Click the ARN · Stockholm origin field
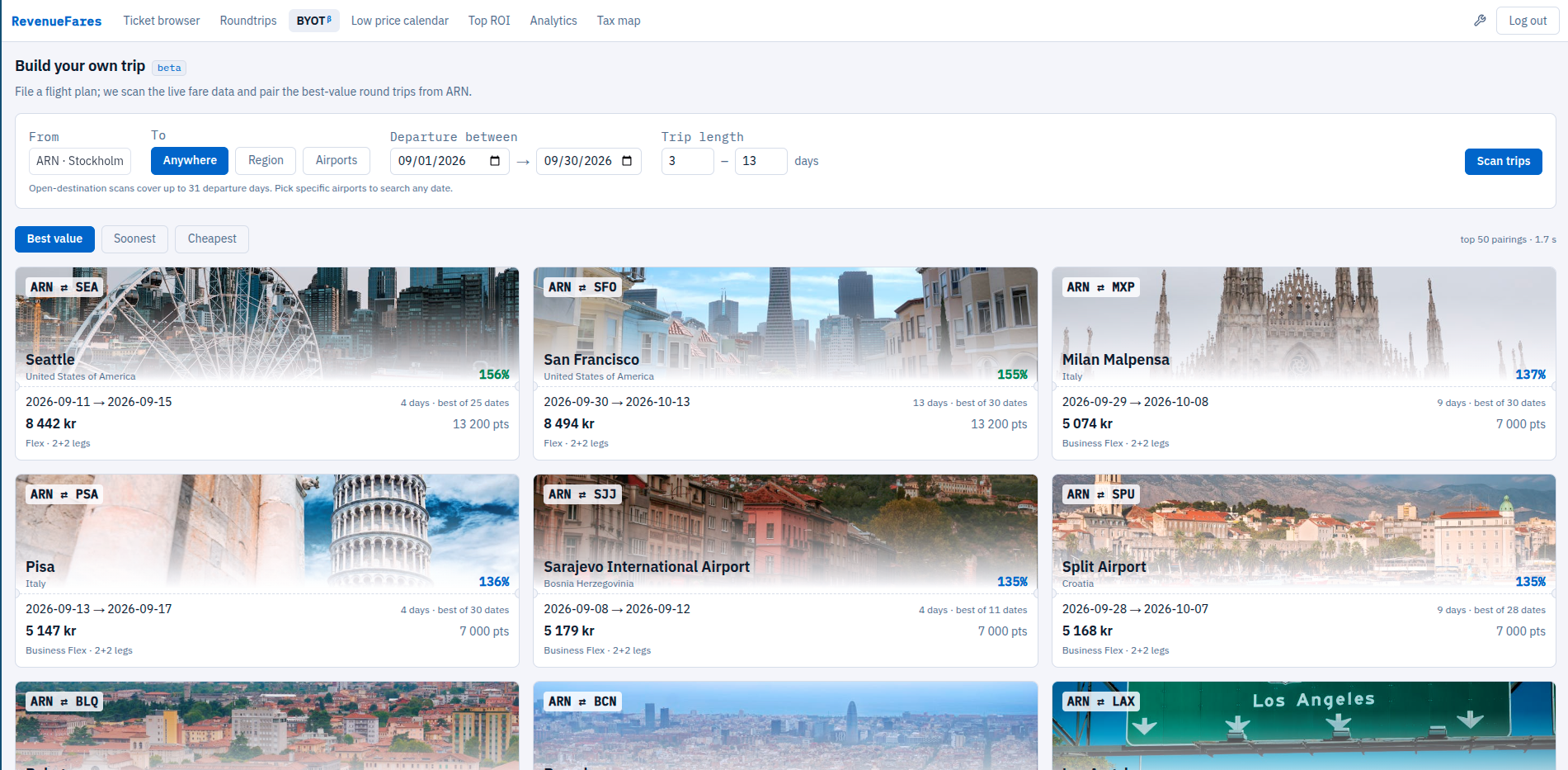Image resolution: width=1568 pixels, height=770 pixels. pyautogui.click(x=80, y=161)
